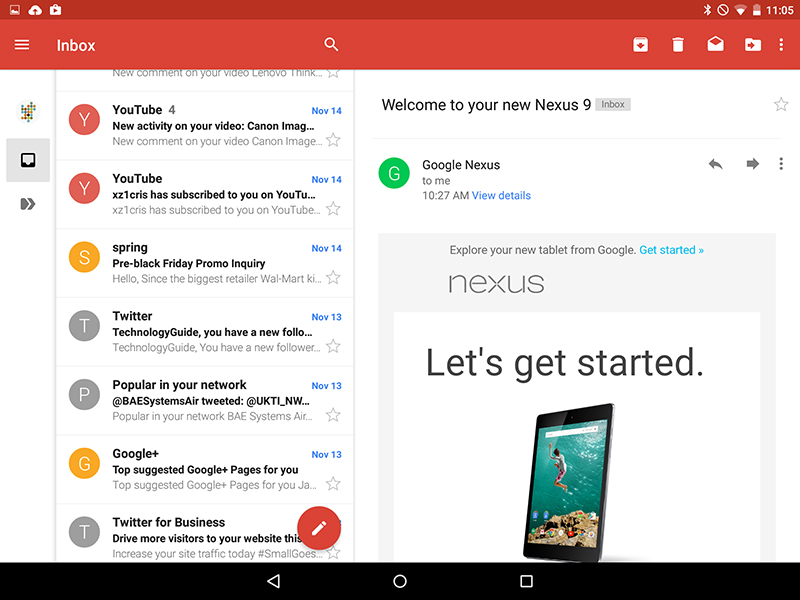
Task: Archive the open conversation
Action: pyautogui.click(x=640, y=44)
